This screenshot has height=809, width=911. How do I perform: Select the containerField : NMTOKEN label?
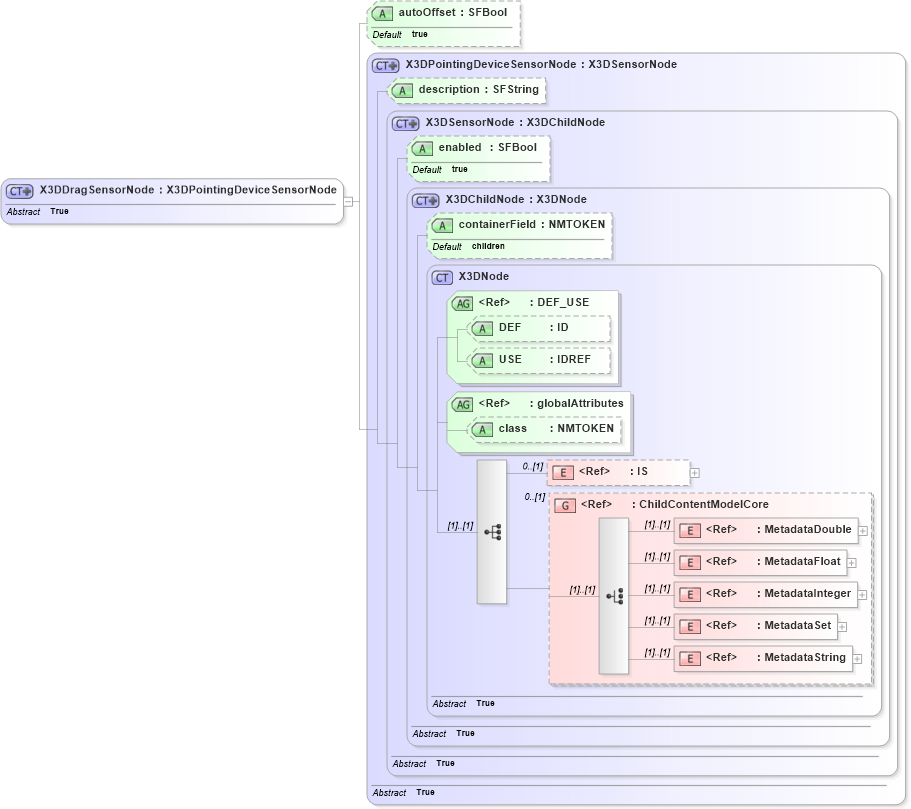tap(532, 224)
